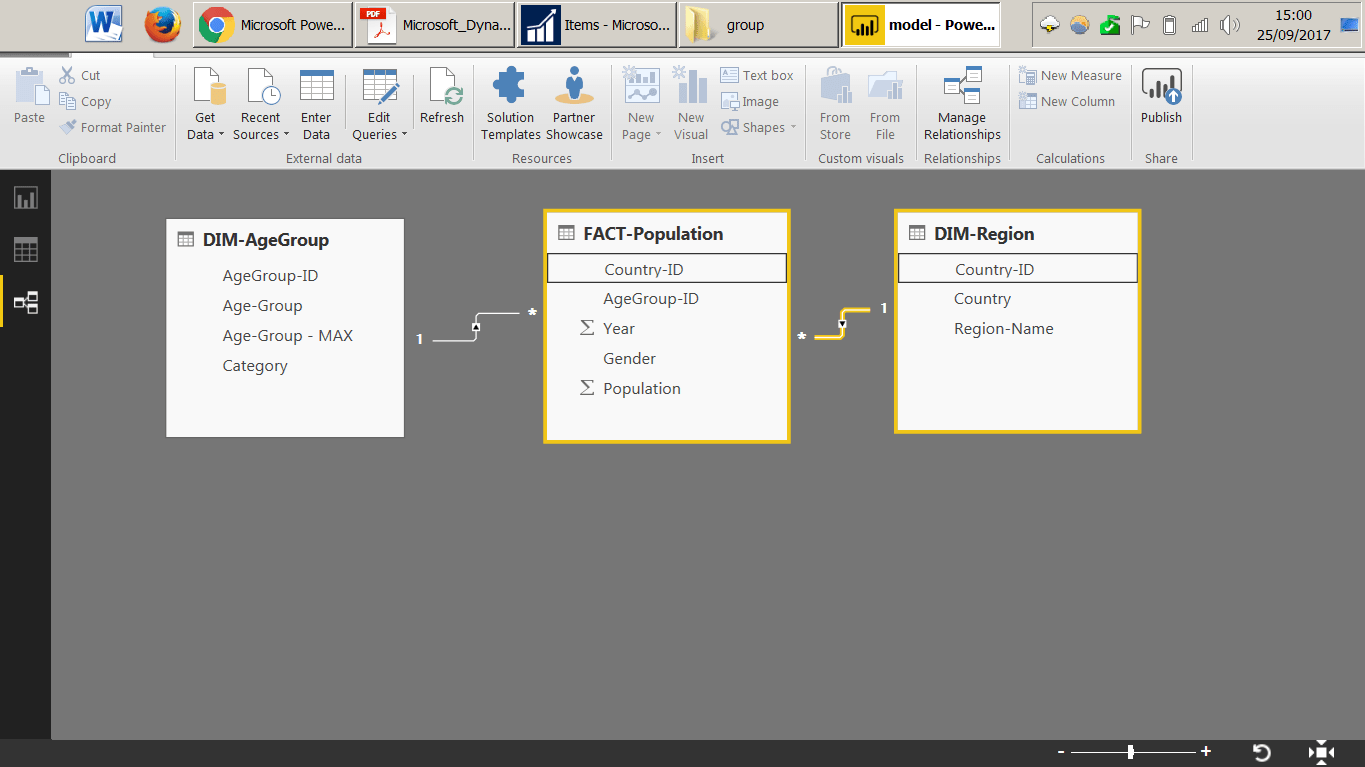This screenshot has width=1365, height=767.
Task: Import custom visual From File
Action: click(x=885, y=105)
